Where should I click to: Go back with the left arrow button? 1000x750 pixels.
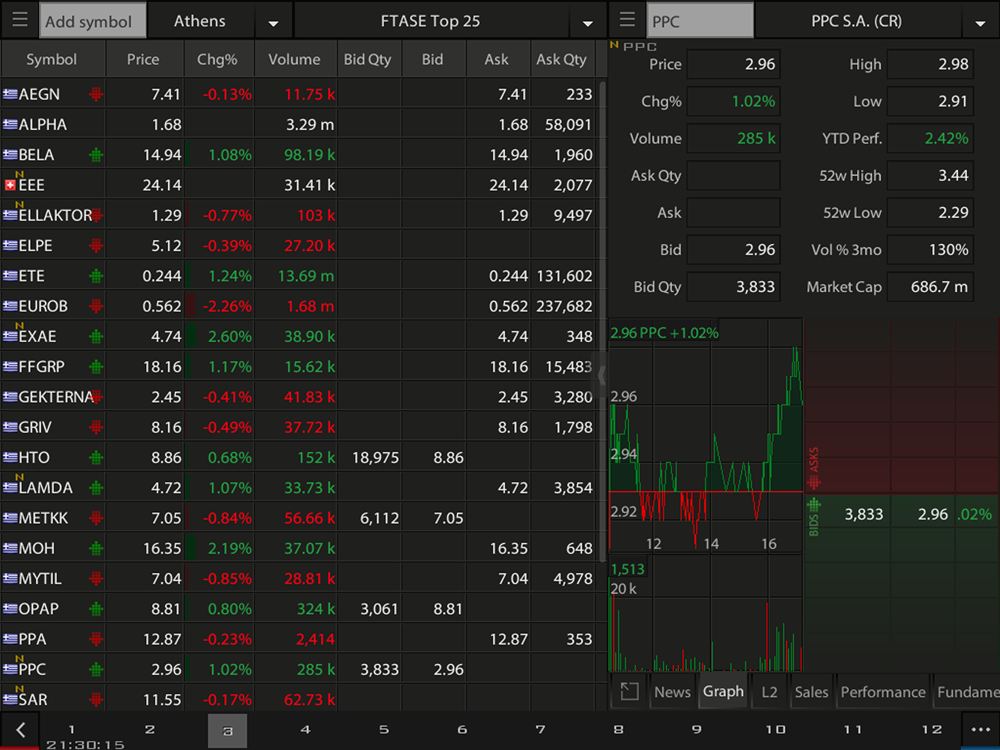coord(20,730)
